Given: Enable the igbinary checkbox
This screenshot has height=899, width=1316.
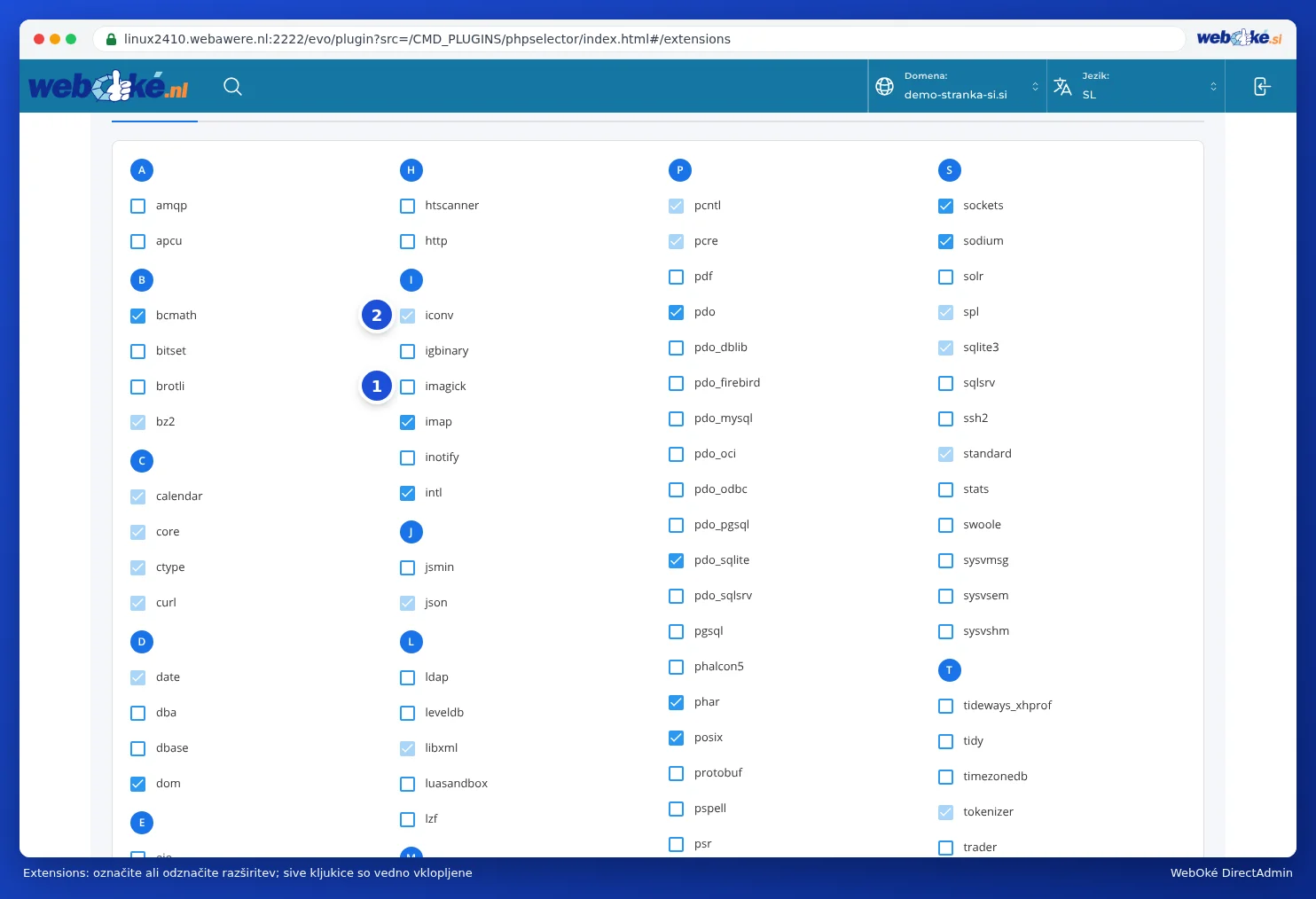Looking at the screenshot, I should [407, 351].
